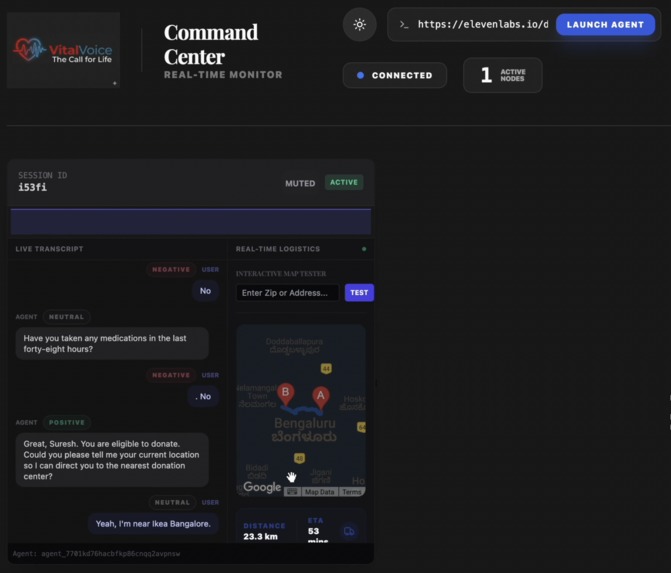Click the agent ID footer text
The width and height of the screenshot is (671, 573).
click(x=96, y=554)
